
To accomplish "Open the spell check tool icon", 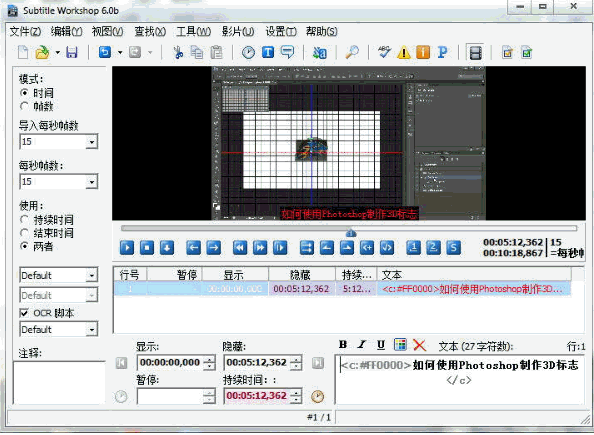I will pyautogui.click(x=384, y=52).
